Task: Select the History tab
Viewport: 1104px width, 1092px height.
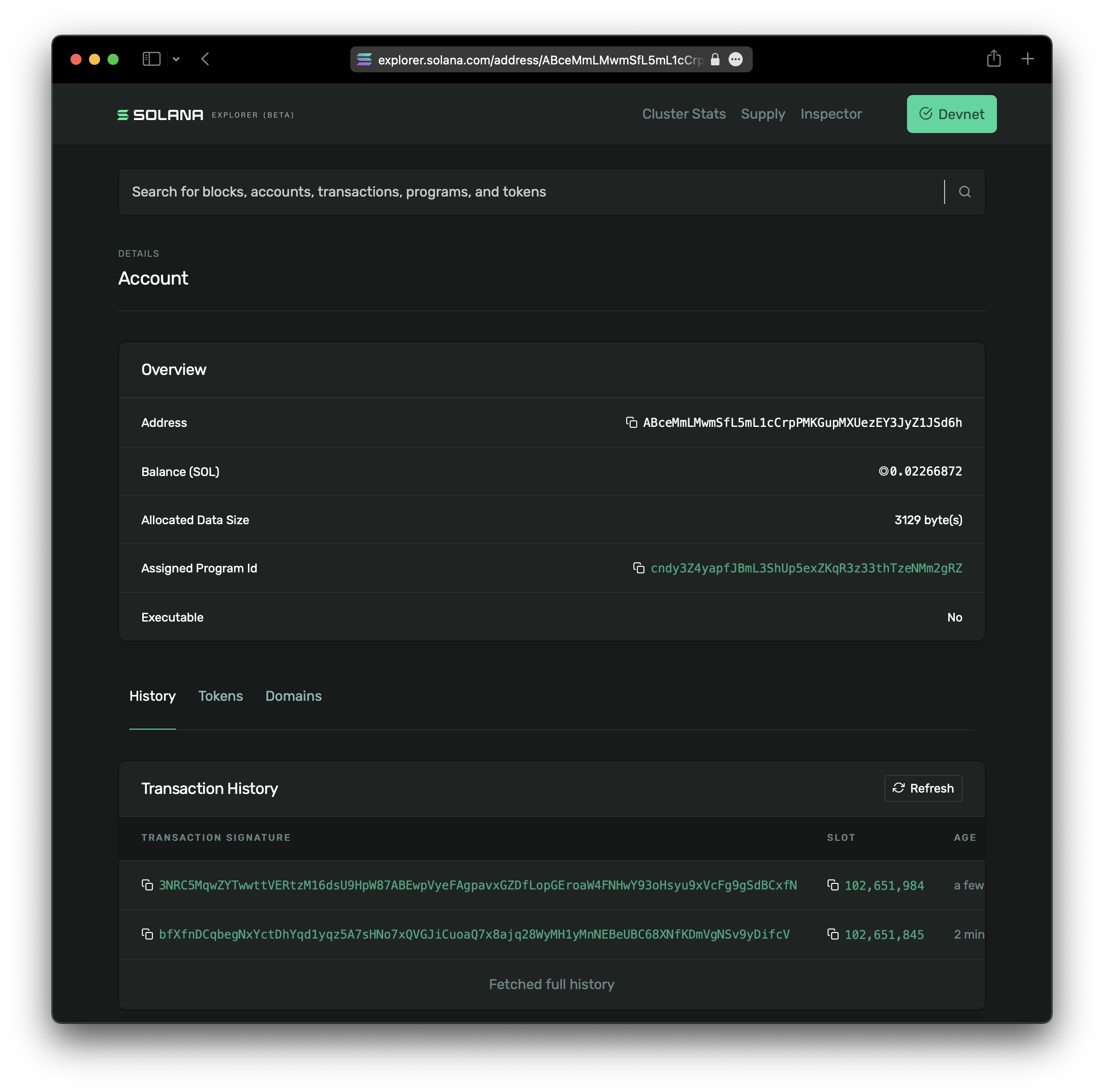Action: click(x=152, y=696)
